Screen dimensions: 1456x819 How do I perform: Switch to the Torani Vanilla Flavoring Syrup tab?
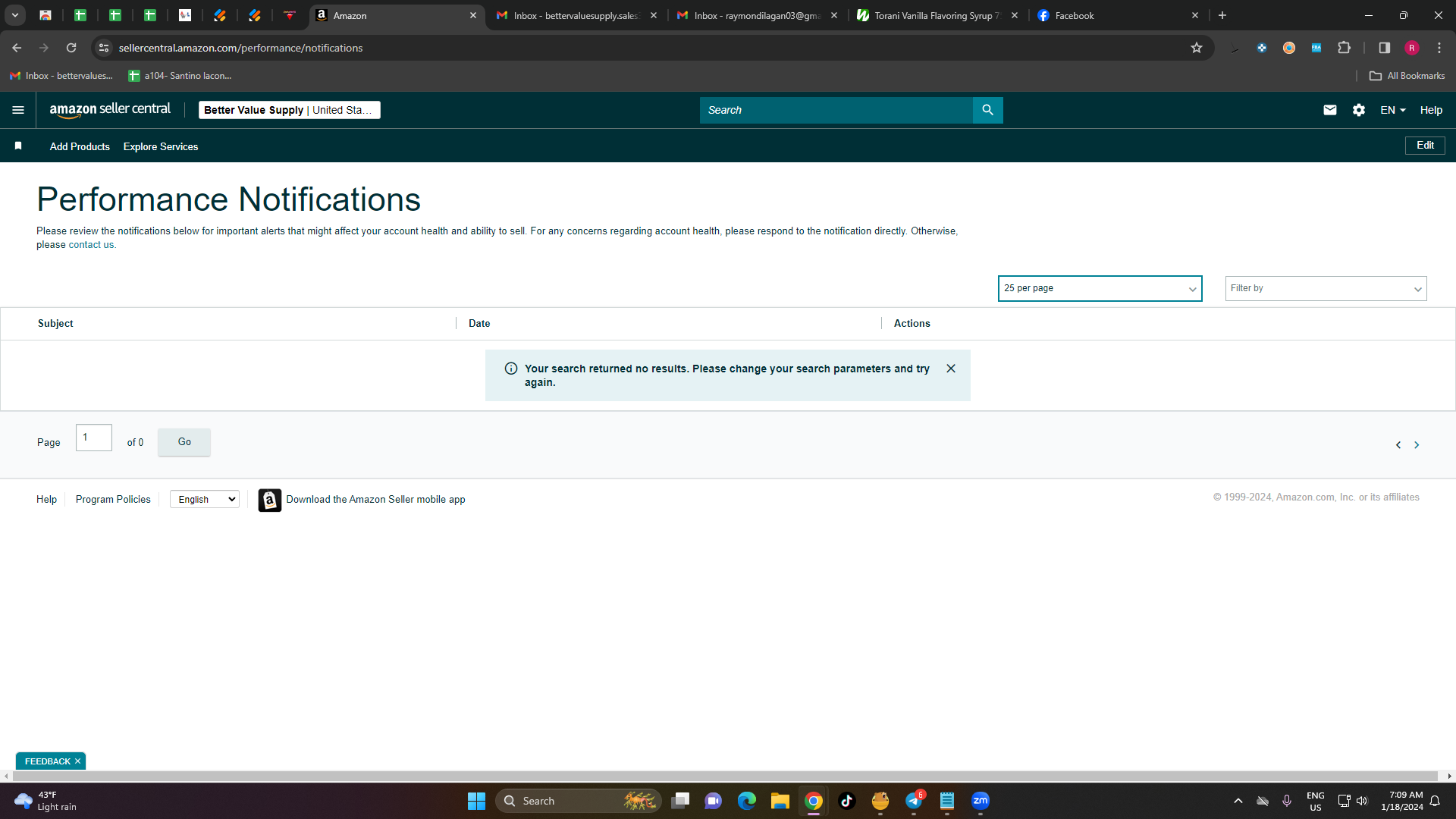click(x=937, y=15)
